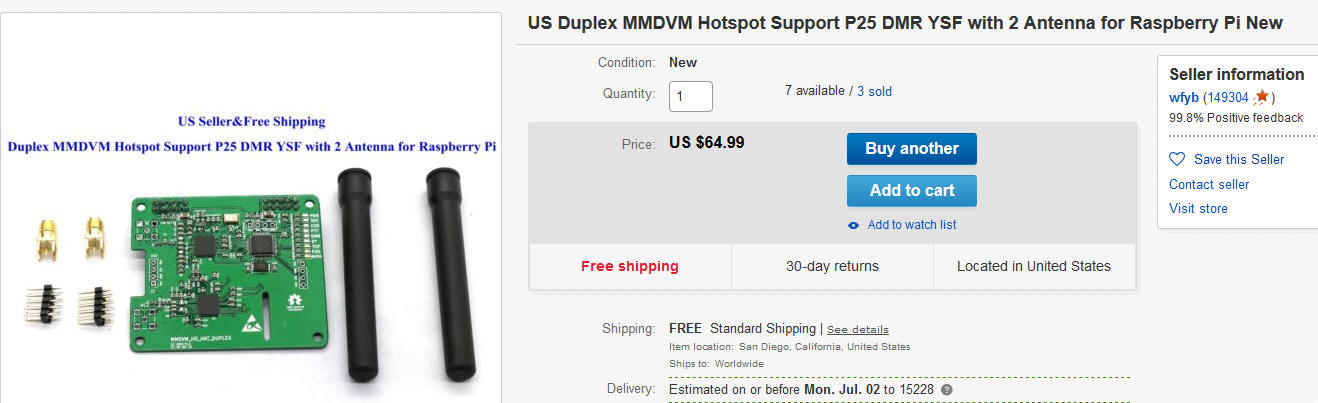This screenshot has width=1318, height=403.
Task: Open the Visit store link
Action: 1198,208
